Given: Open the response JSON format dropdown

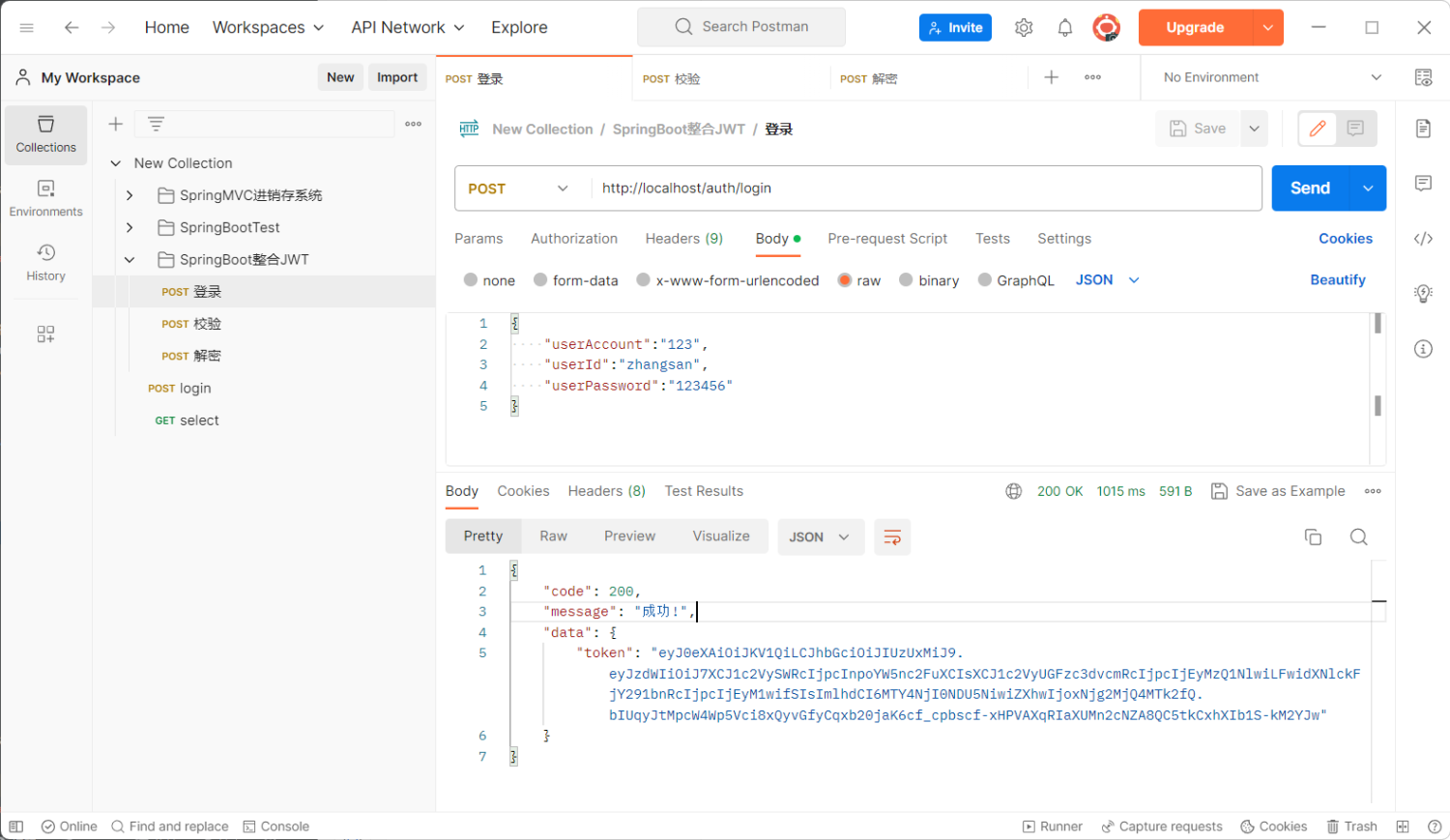Looking at the screenshot, I should pyautogui.click(x=819, y=537).
